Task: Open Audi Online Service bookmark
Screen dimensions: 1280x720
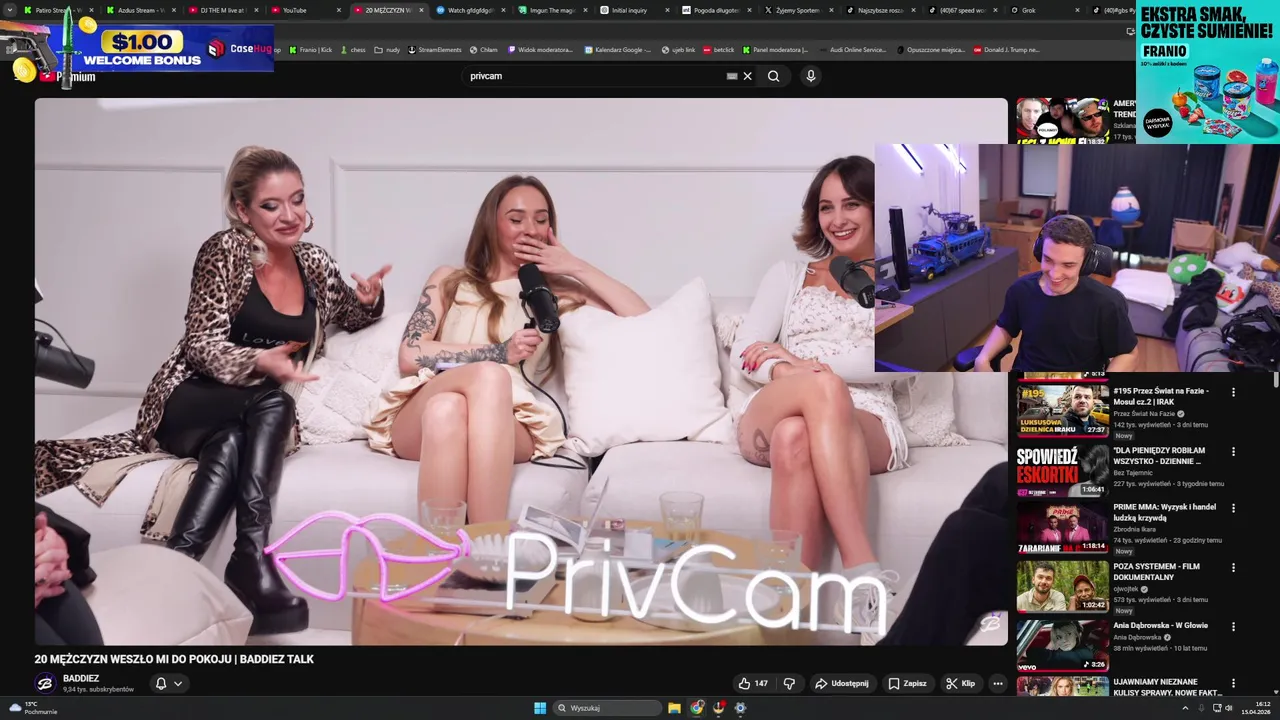Action: [852, 50]
